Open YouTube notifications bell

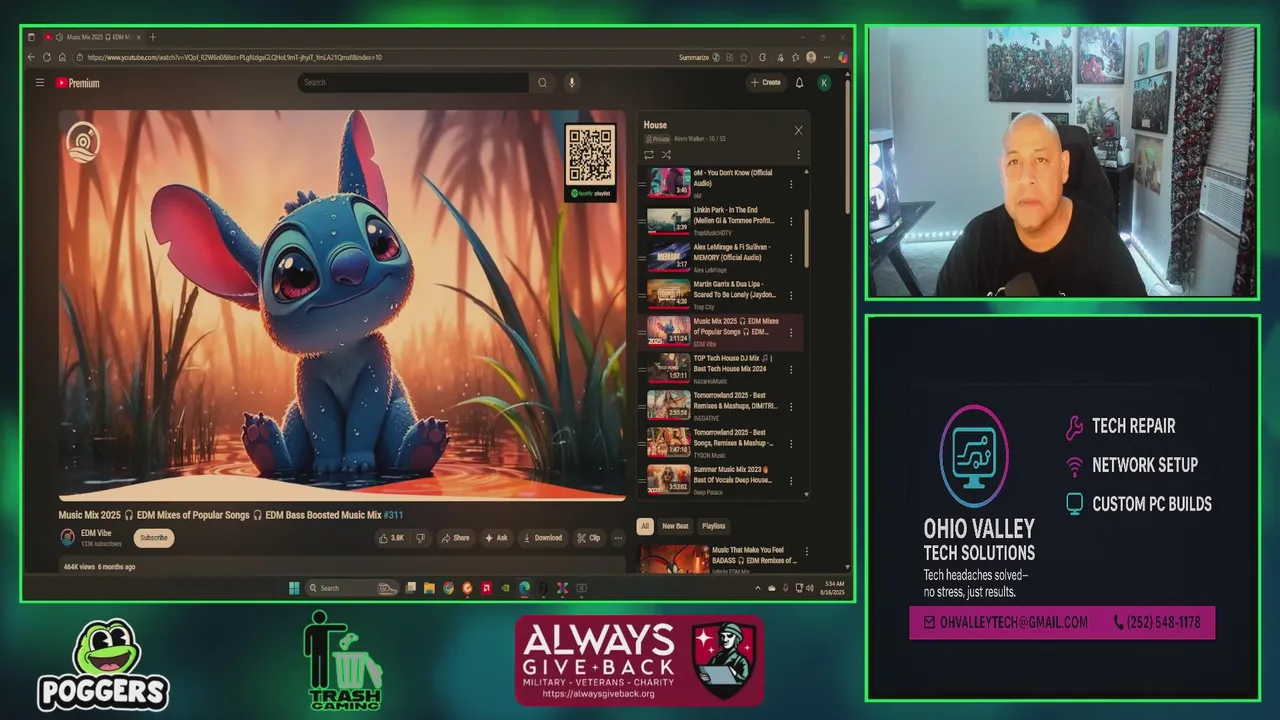tap(799, 83)
